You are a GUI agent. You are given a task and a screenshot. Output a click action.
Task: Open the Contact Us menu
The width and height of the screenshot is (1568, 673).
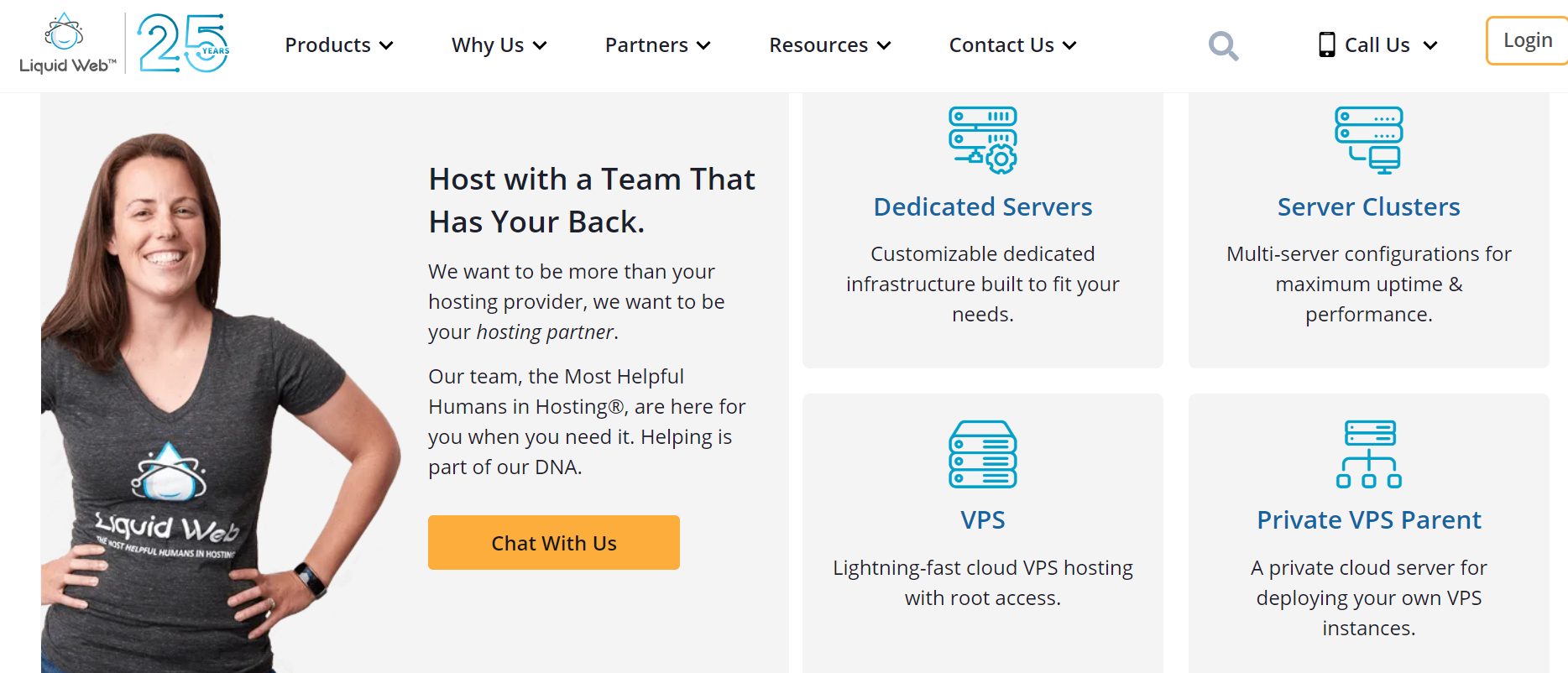pyautogui.click(x=1013, y=45)
